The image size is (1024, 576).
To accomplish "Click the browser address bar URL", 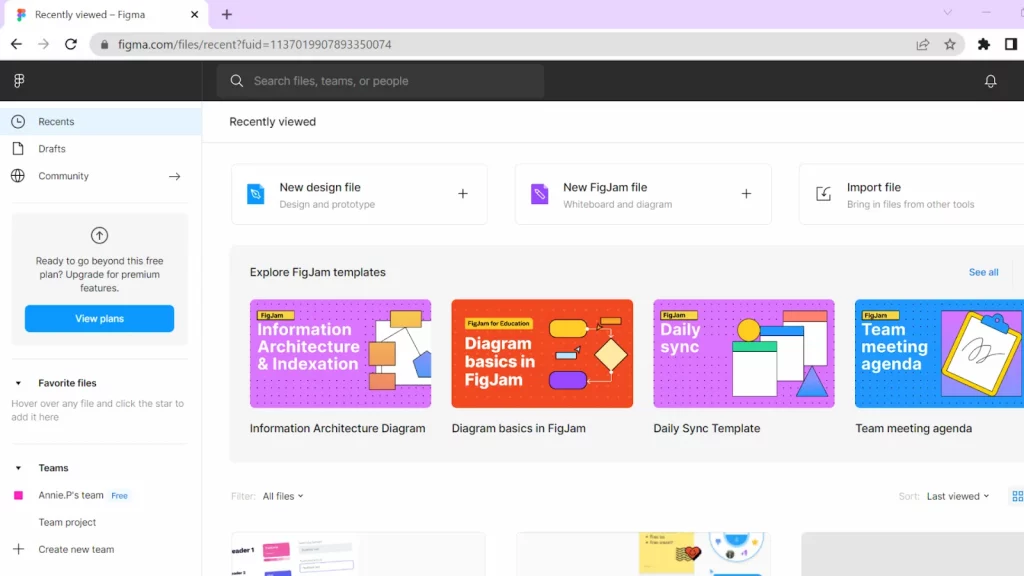I will [x=255, y=44].
